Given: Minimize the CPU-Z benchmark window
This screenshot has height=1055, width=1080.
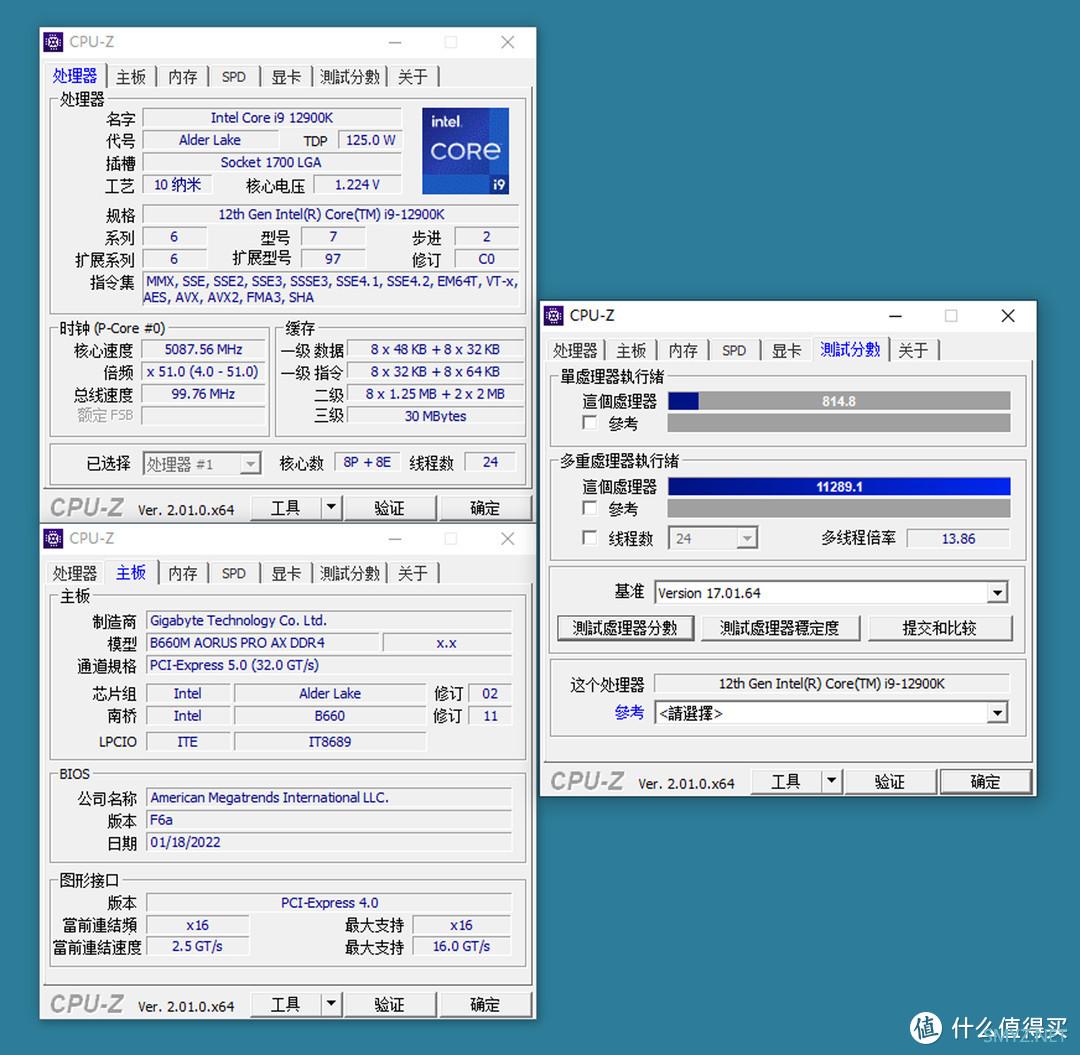Looking at the screenshot, I should pyautogui.click(x=895, y=316).
